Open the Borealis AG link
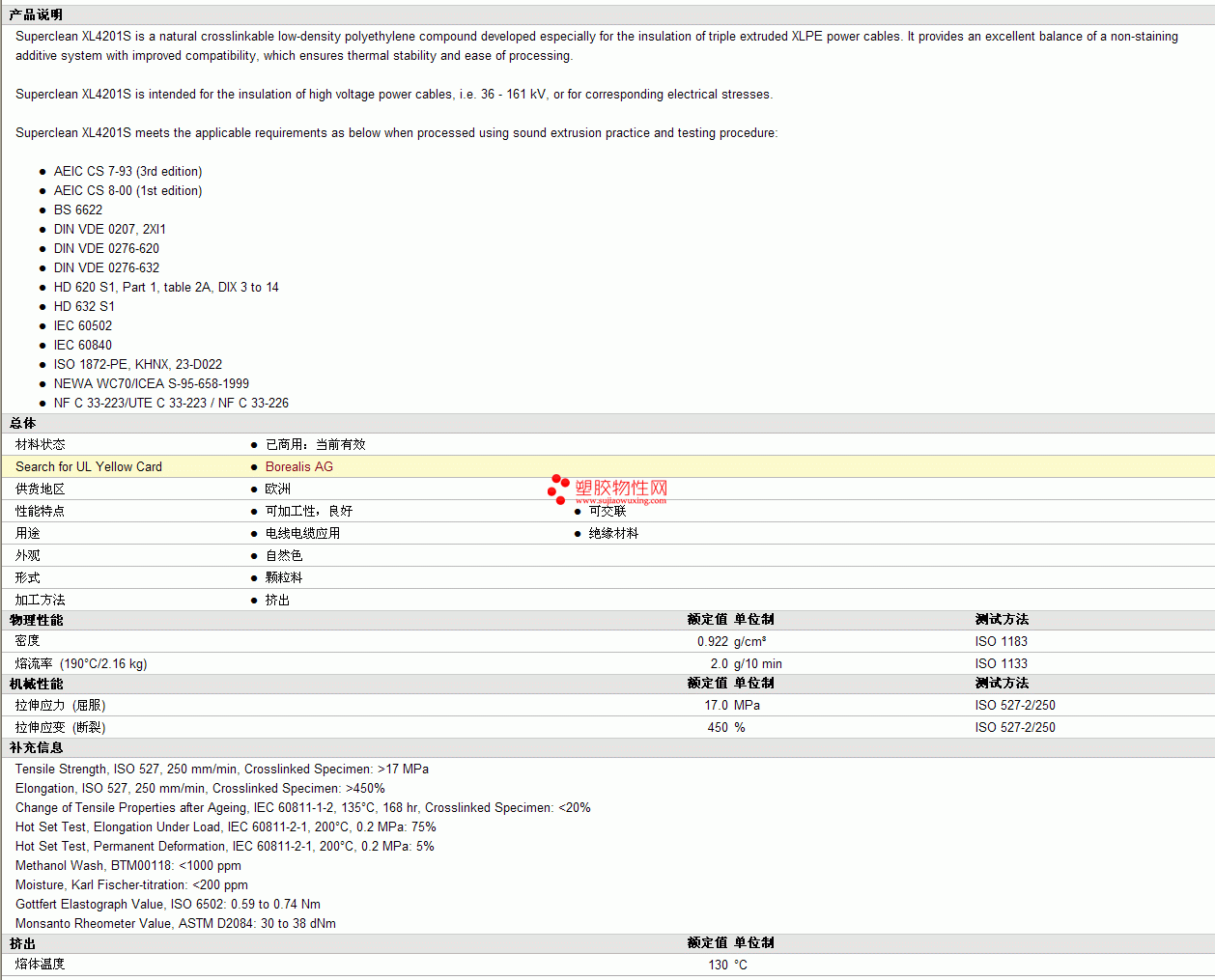This screenshot has height=980, width=1215. 299,466
